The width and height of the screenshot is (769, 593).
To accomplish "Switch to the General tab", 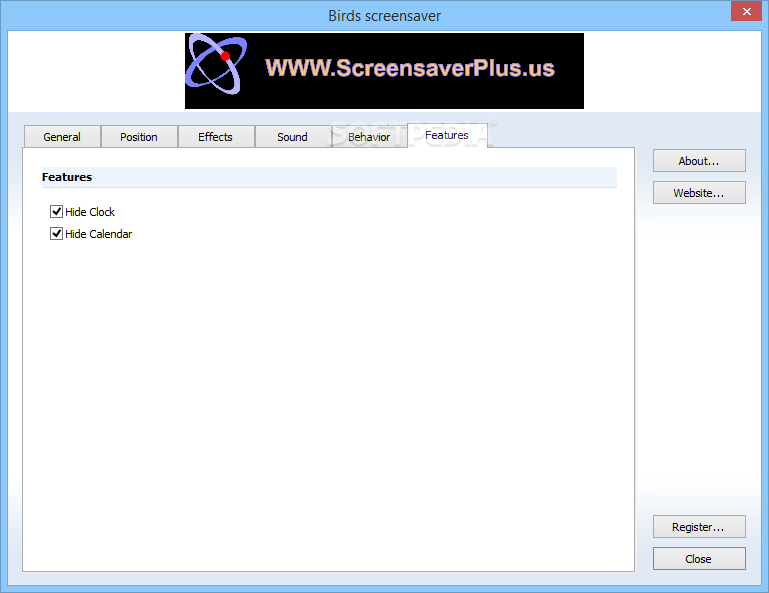I will [62, 137].
